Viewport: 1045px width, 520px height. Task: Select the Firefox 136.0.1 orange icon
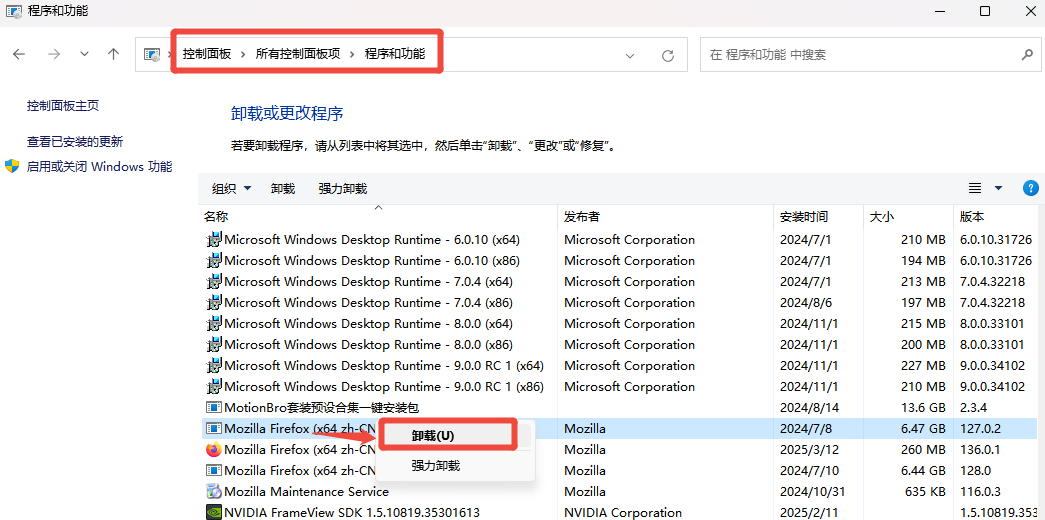[213, 449]
